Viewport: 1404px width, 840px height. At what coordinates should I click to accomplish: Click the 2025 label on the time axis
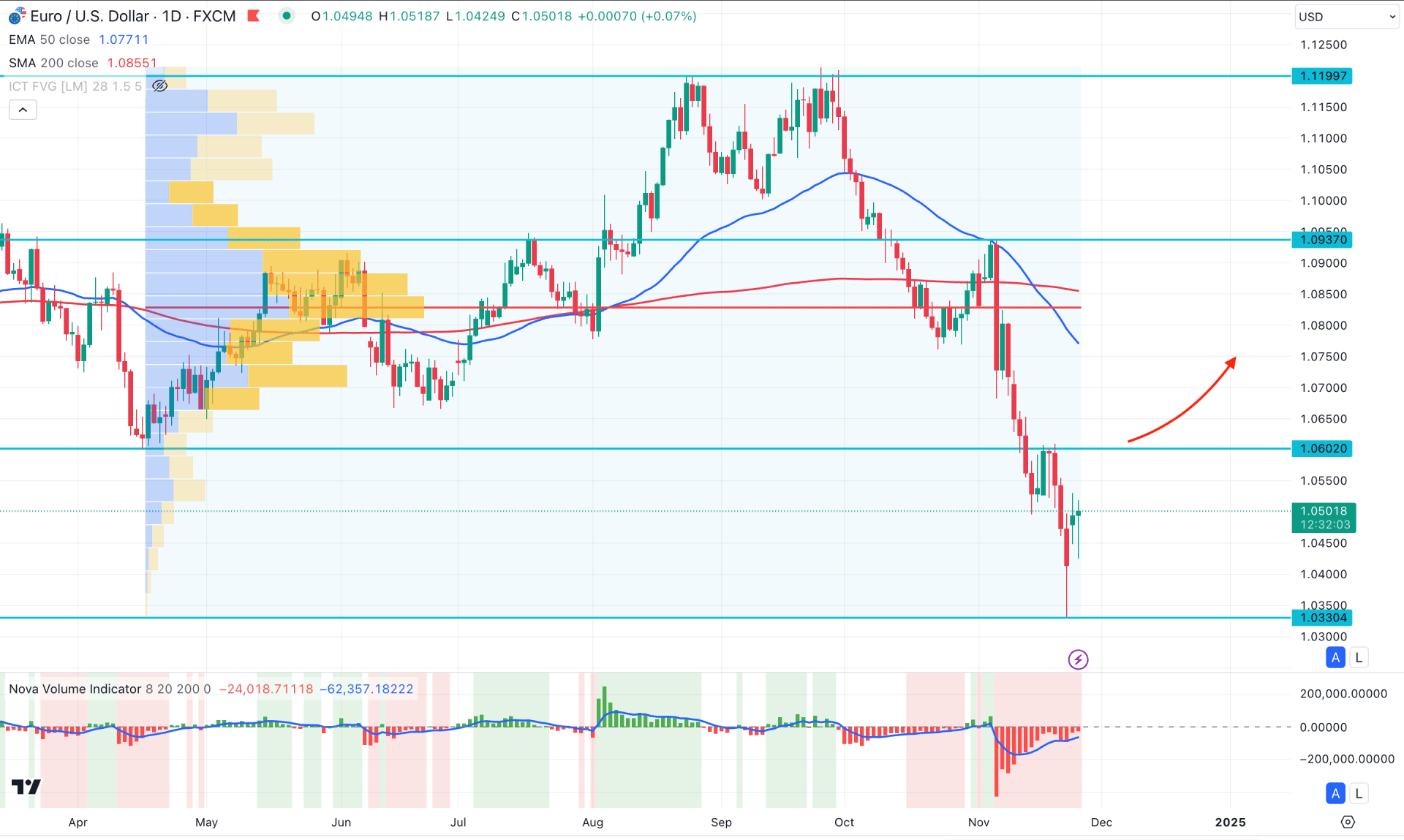tap(1230, 822)
